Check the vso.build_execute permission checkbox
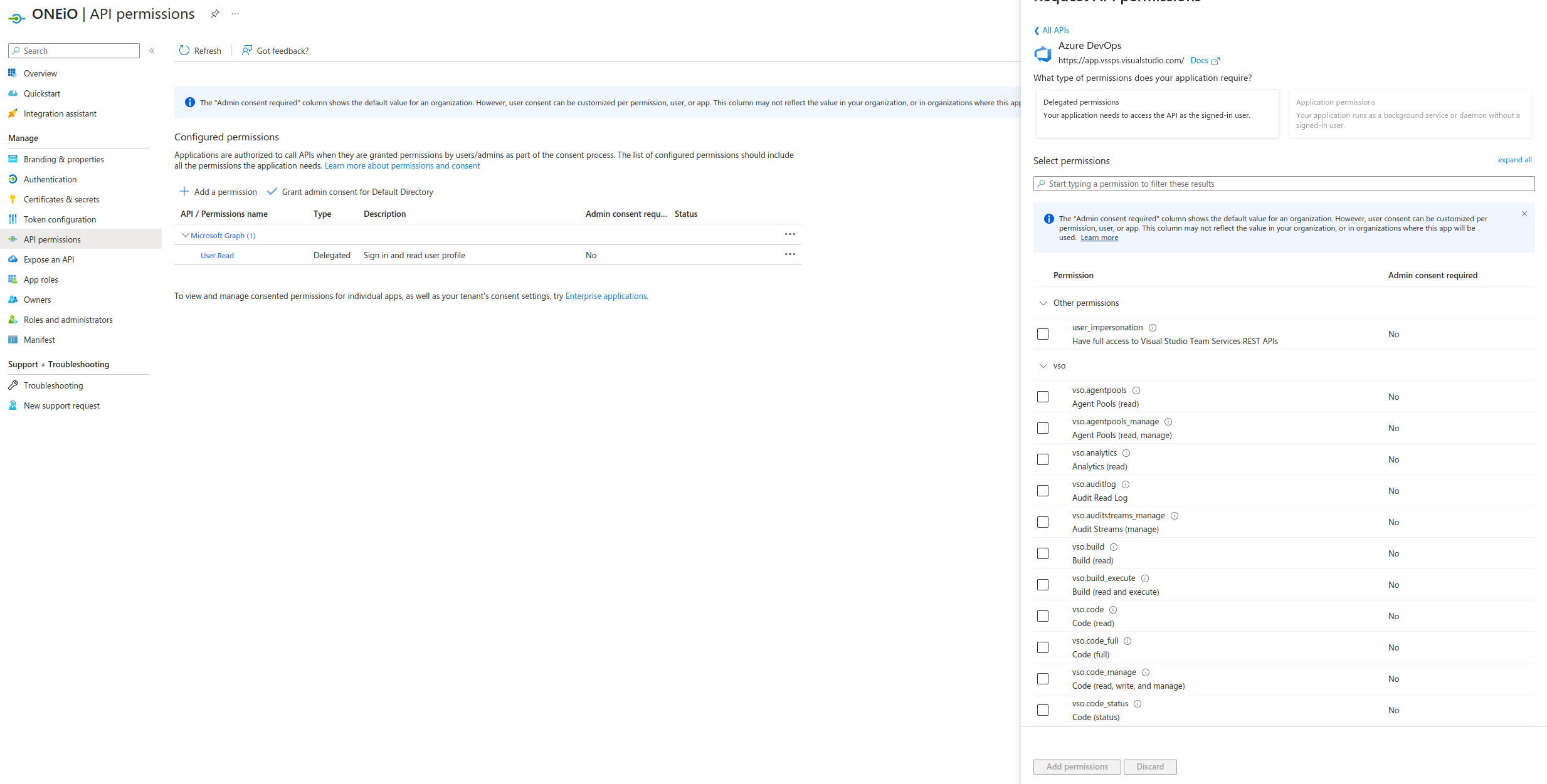 (1043, 585)
